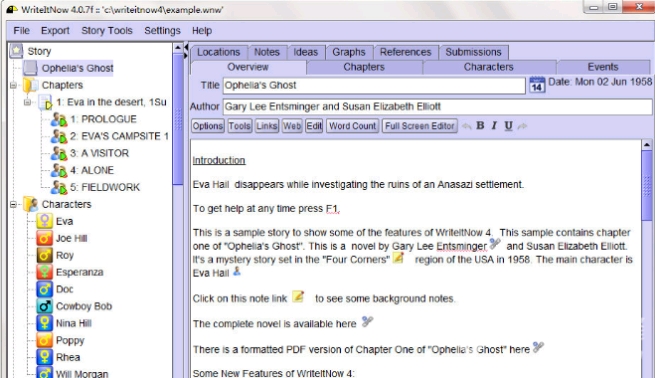655x378 pixels.
Task: Click Rhea's character icon
Action: tap(45, 357)
